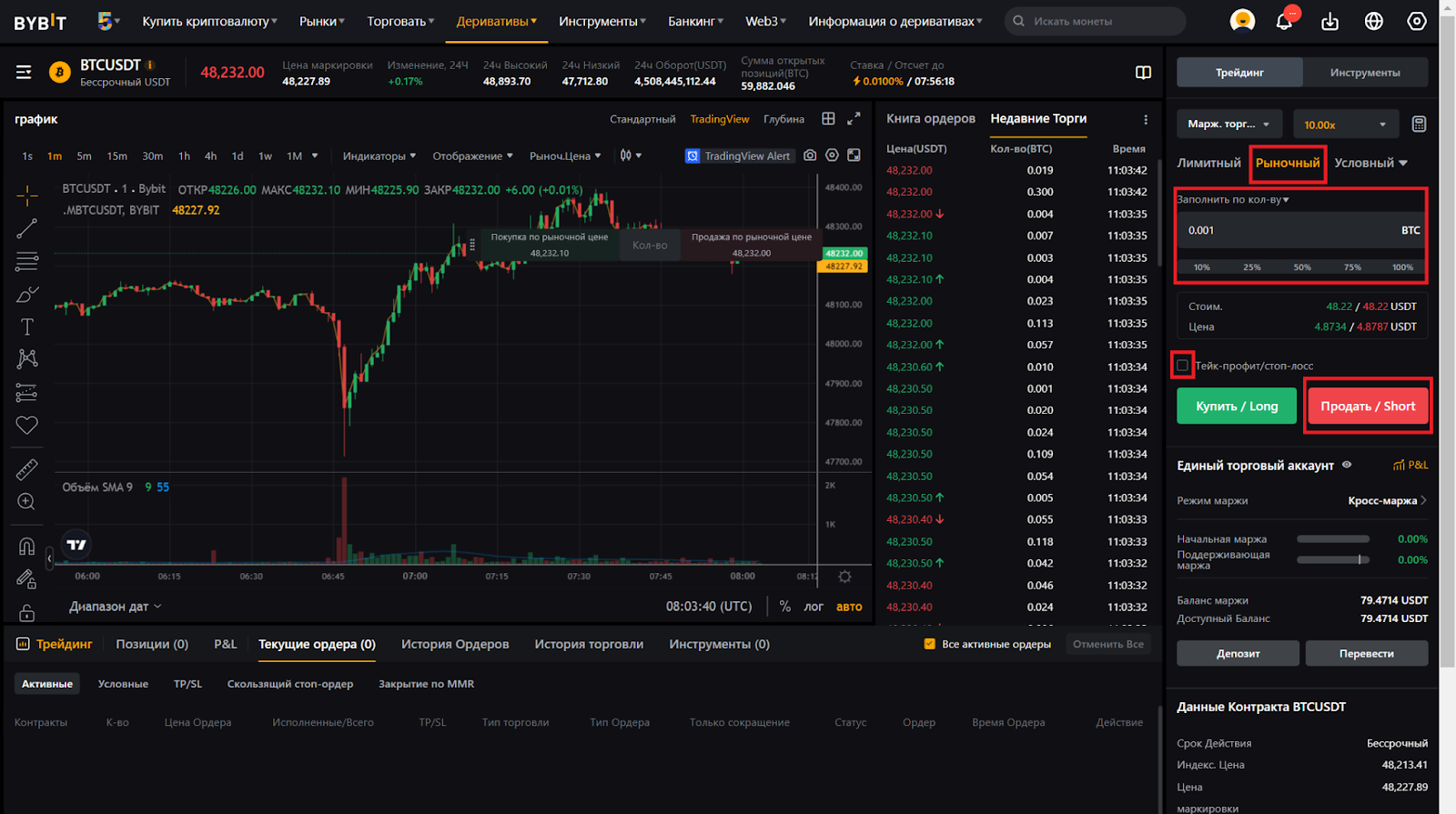1456x814 pixels.
Task: Expand chart to fullscreen
Action: click(854, 119)
